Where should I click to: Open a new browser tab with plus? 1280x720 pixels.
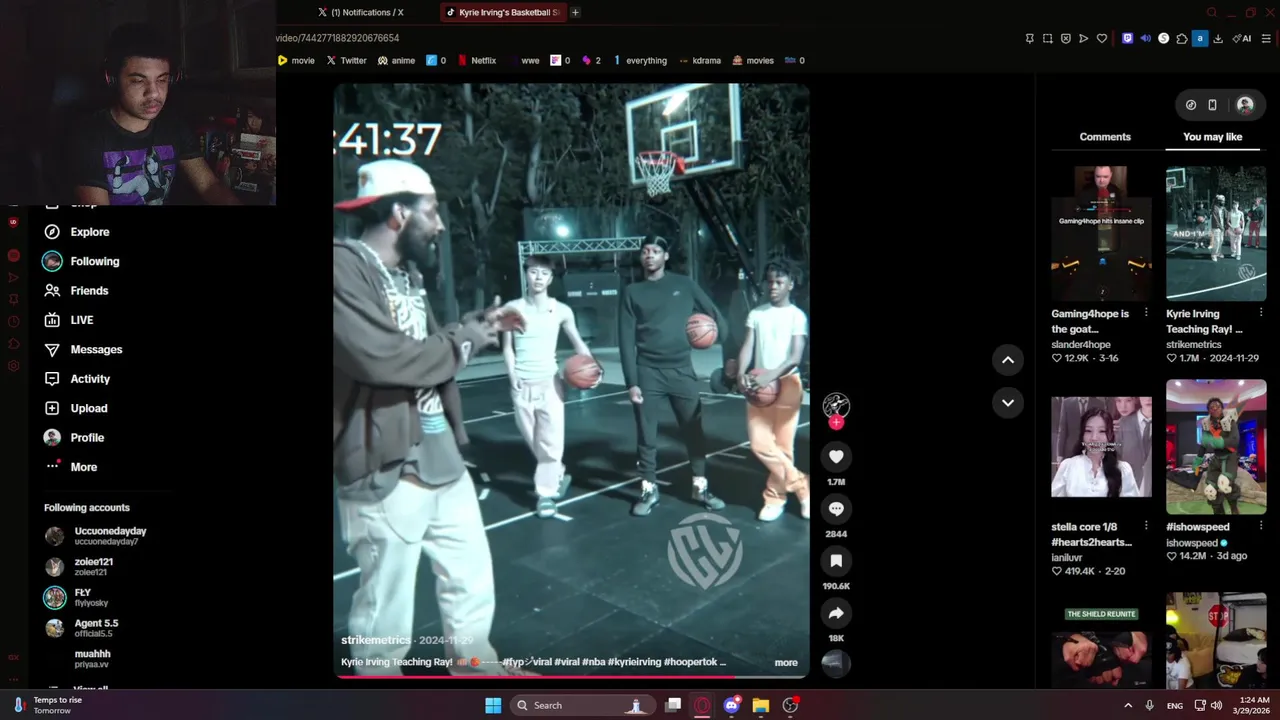(575, 12)
